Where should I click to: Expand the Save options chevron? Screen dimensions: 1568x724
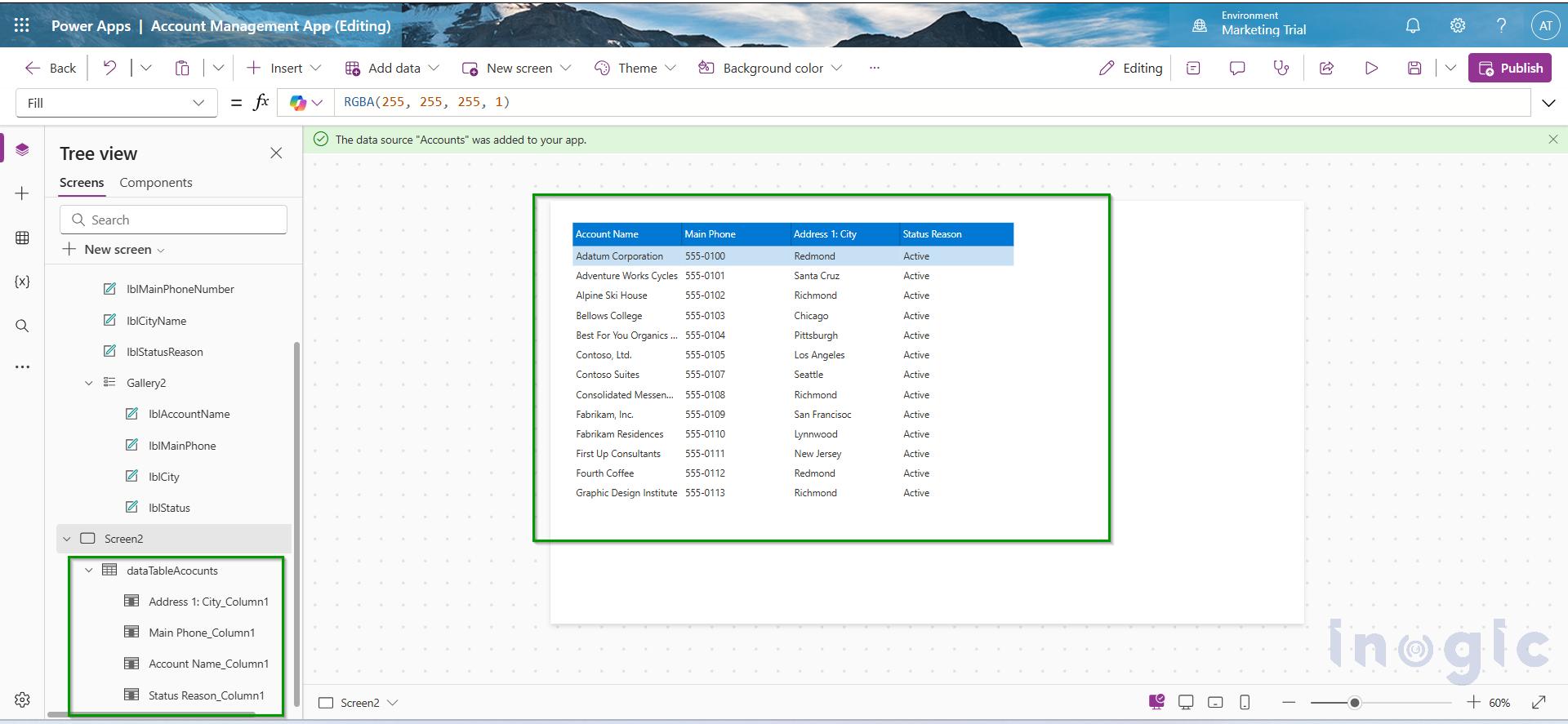pos(1450,68)
